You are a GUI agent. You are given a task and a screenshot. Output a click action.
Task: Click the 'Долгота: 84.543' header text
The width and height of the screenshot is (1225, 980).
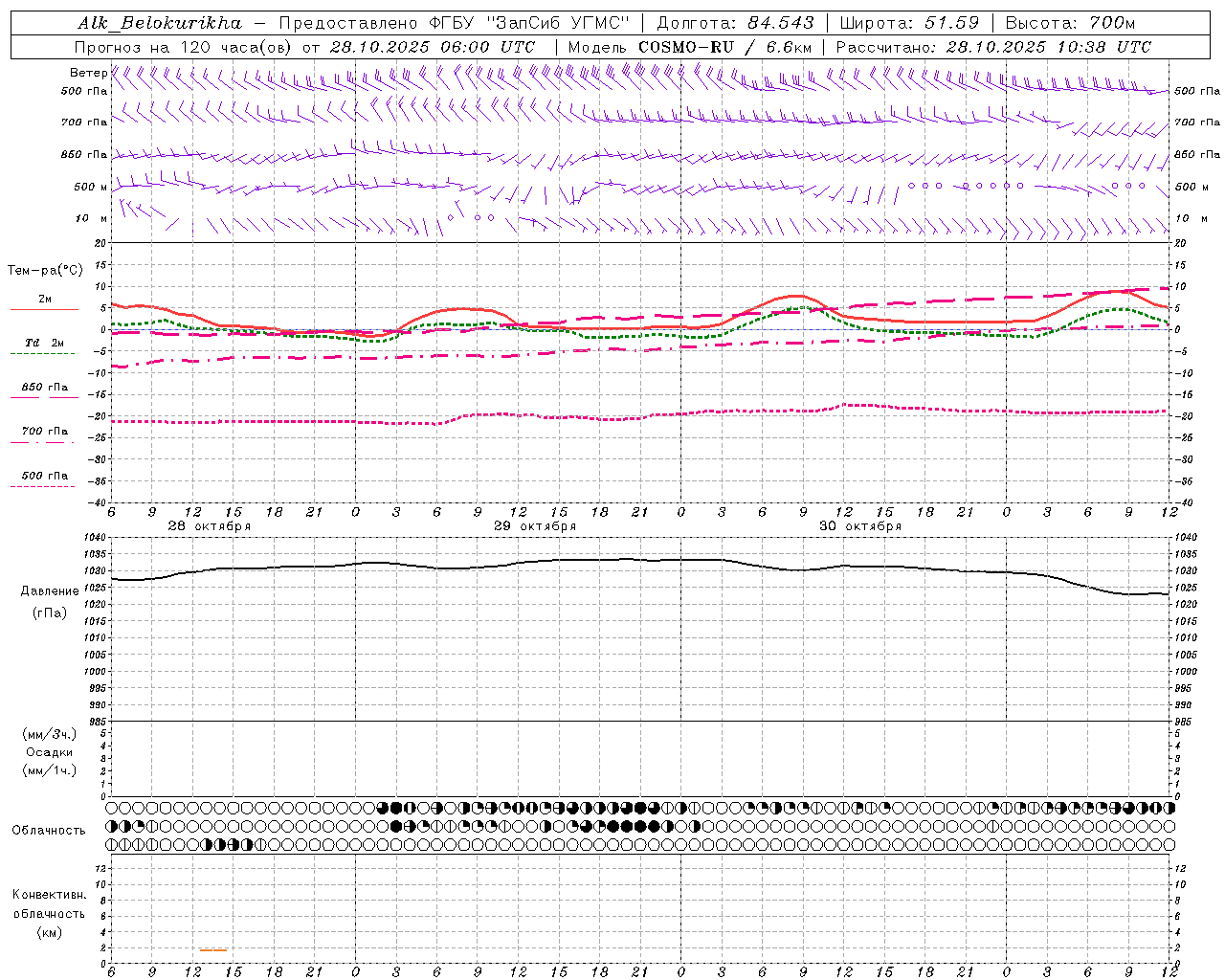pyautogui.click(x=736, y=23)
